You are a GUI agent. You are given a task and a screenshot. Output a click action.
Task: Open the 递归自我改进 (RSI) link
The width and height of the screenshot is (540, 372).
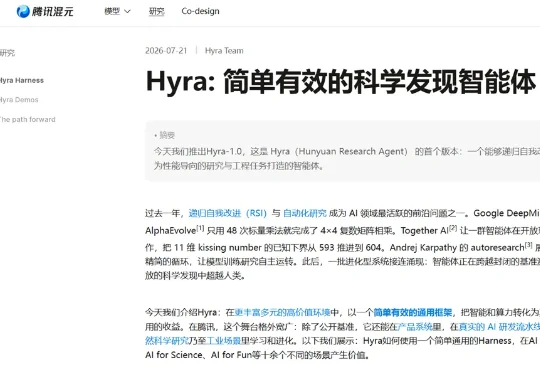coord(228,213)
